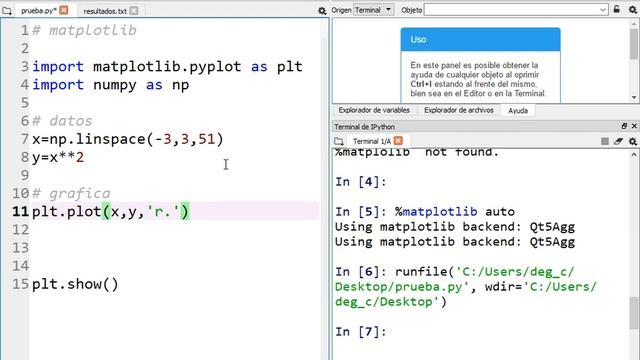Close the Terminal 1/A tab

(x=398, y=141)
